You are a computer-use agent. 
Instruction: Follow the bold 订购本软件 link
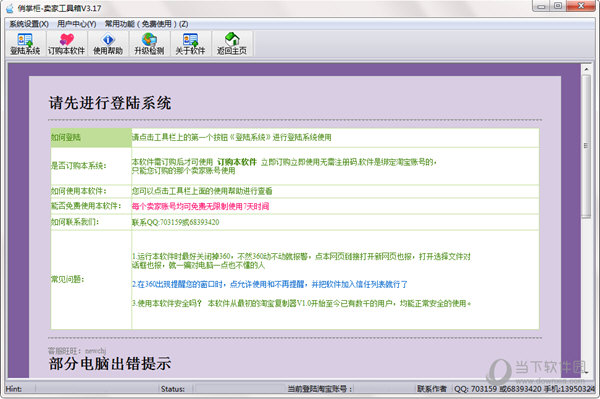coord(237,162)
